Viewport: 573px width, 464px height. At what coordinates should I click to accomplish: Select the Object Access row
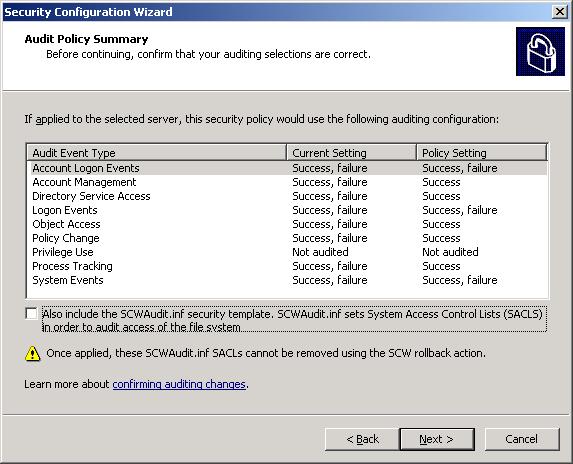point(287,224)
